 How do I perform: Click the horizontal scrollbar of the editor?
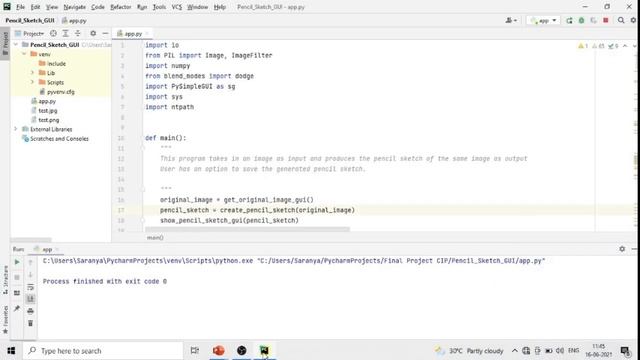click(x=247, y=229)
